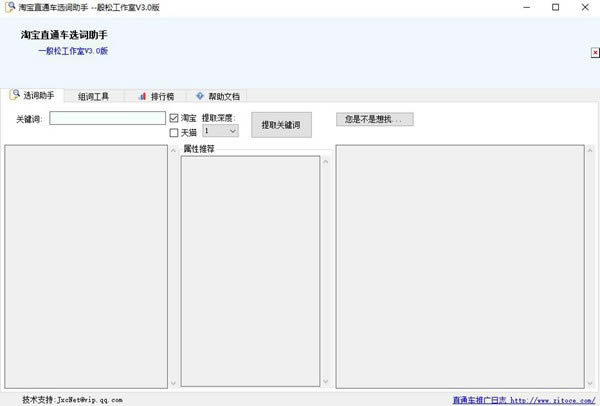Click the 选词助手 tab magnifier icon

[x=14, y=96]
